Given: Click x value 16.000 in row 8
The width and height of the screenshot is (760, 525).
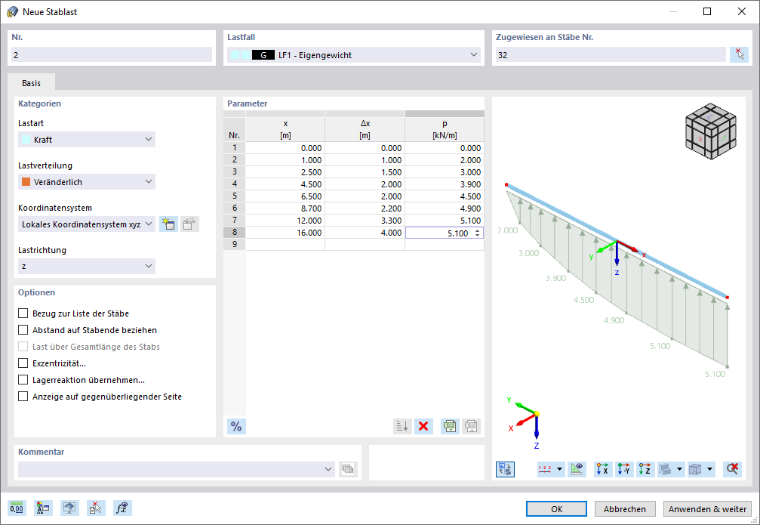Looking at the screenshot, I should 285,232.
